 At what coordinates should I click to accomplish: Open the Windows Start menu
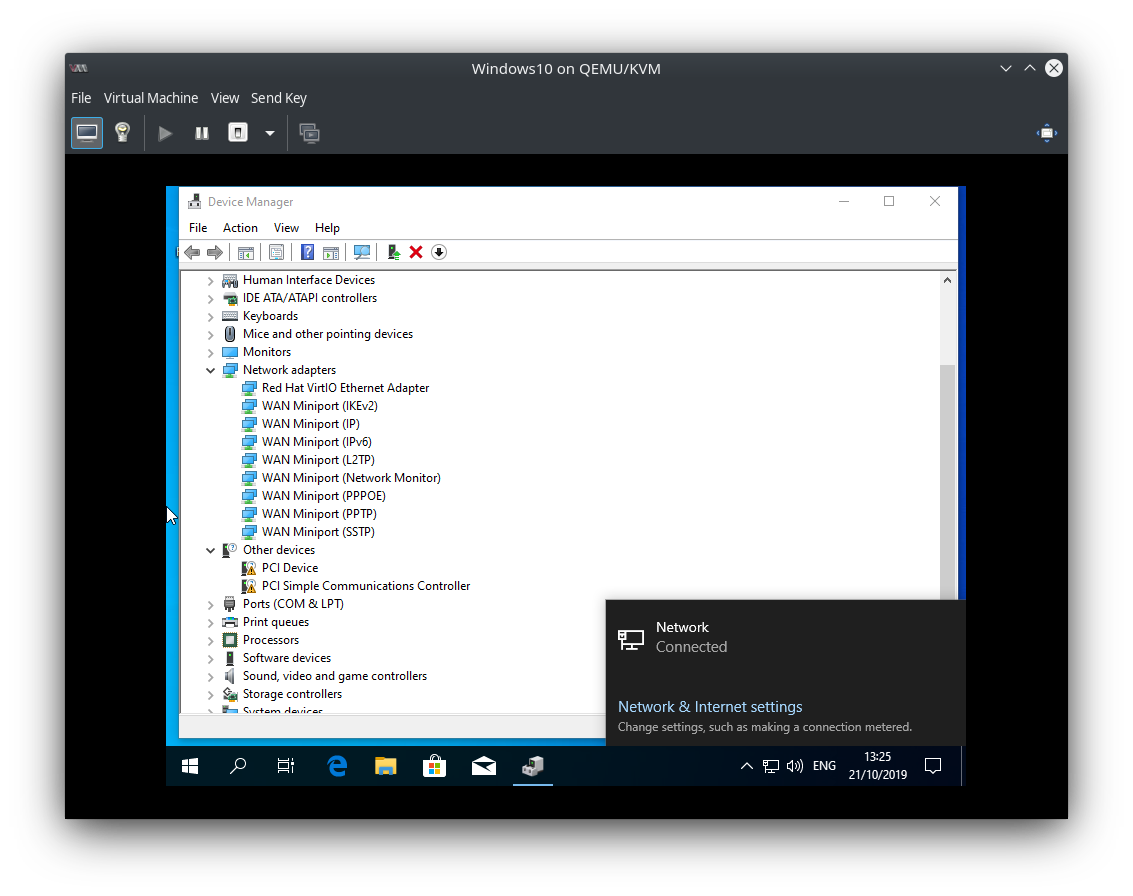pyautogui.click(x=190, y=766)
